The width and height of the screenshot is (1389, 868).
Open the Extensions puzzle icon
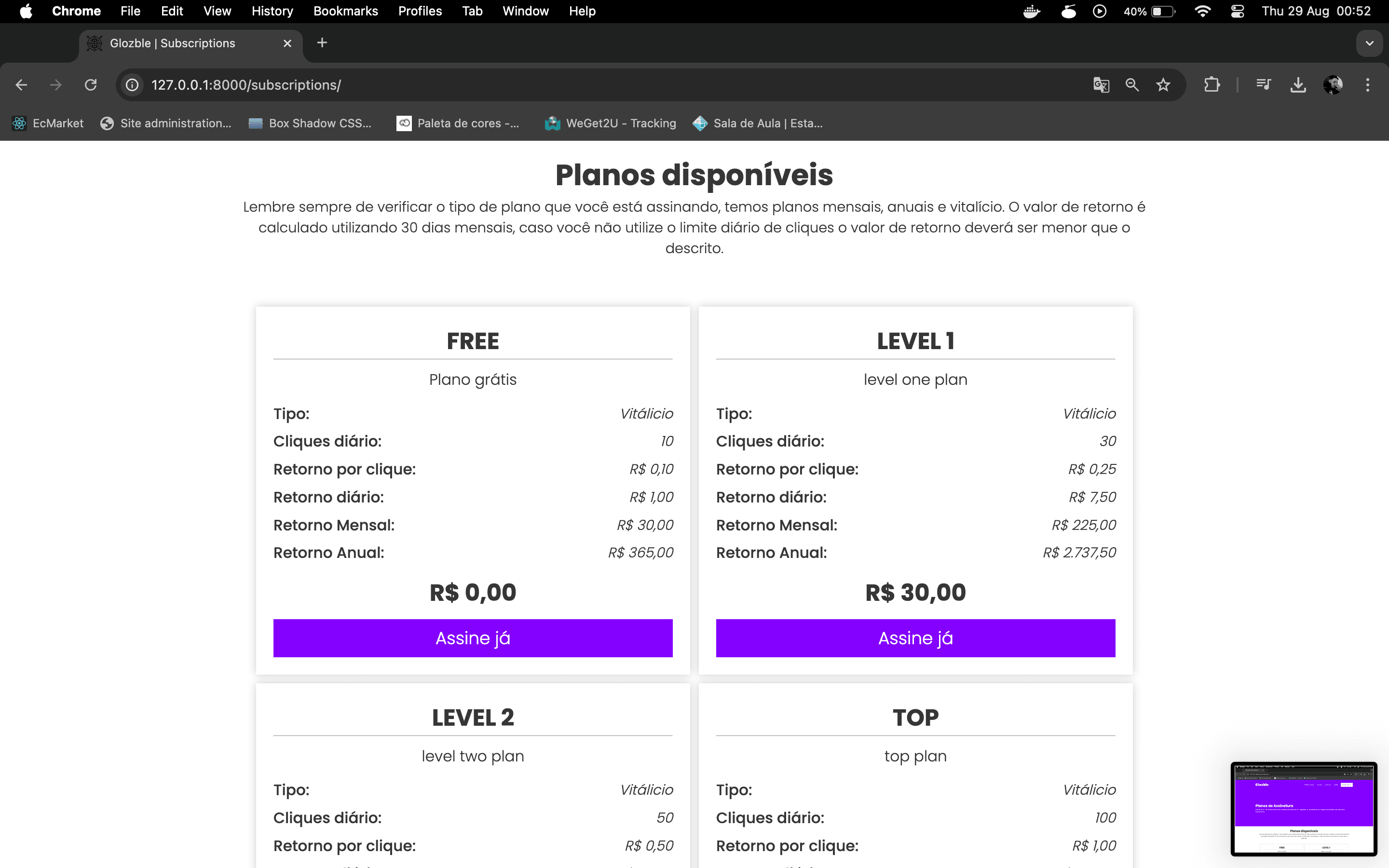click(1212, 85)
